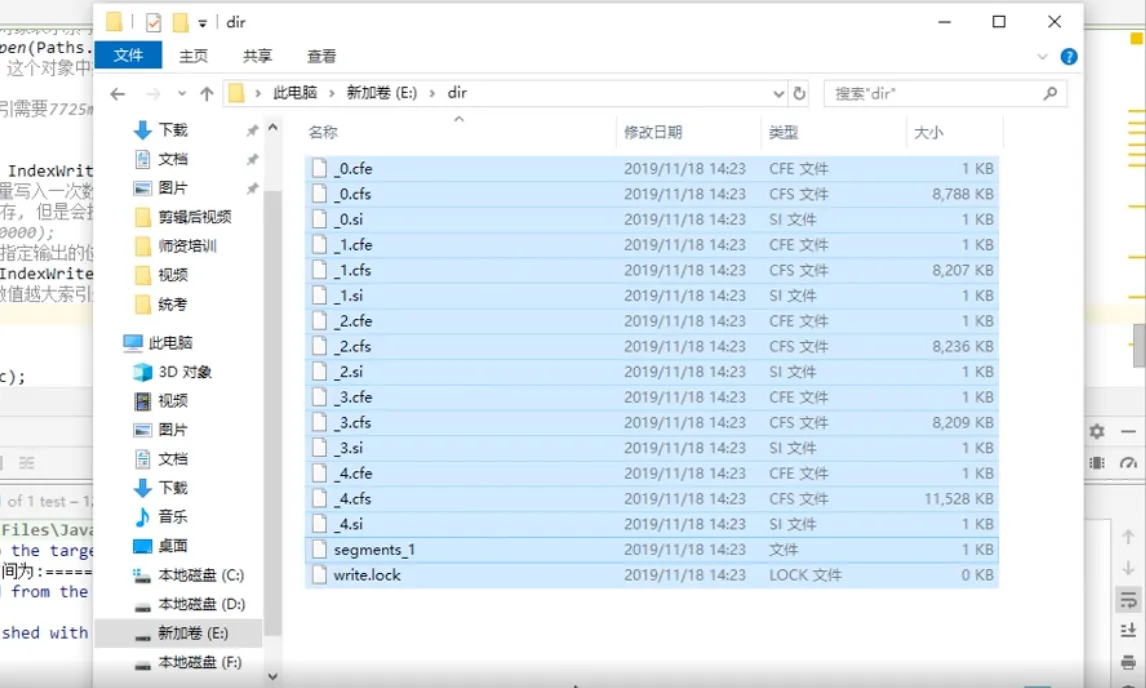Click IDE print icon at right edge
The width and height of the screenshot is (1146, 688).
(x=1128, y=662)
